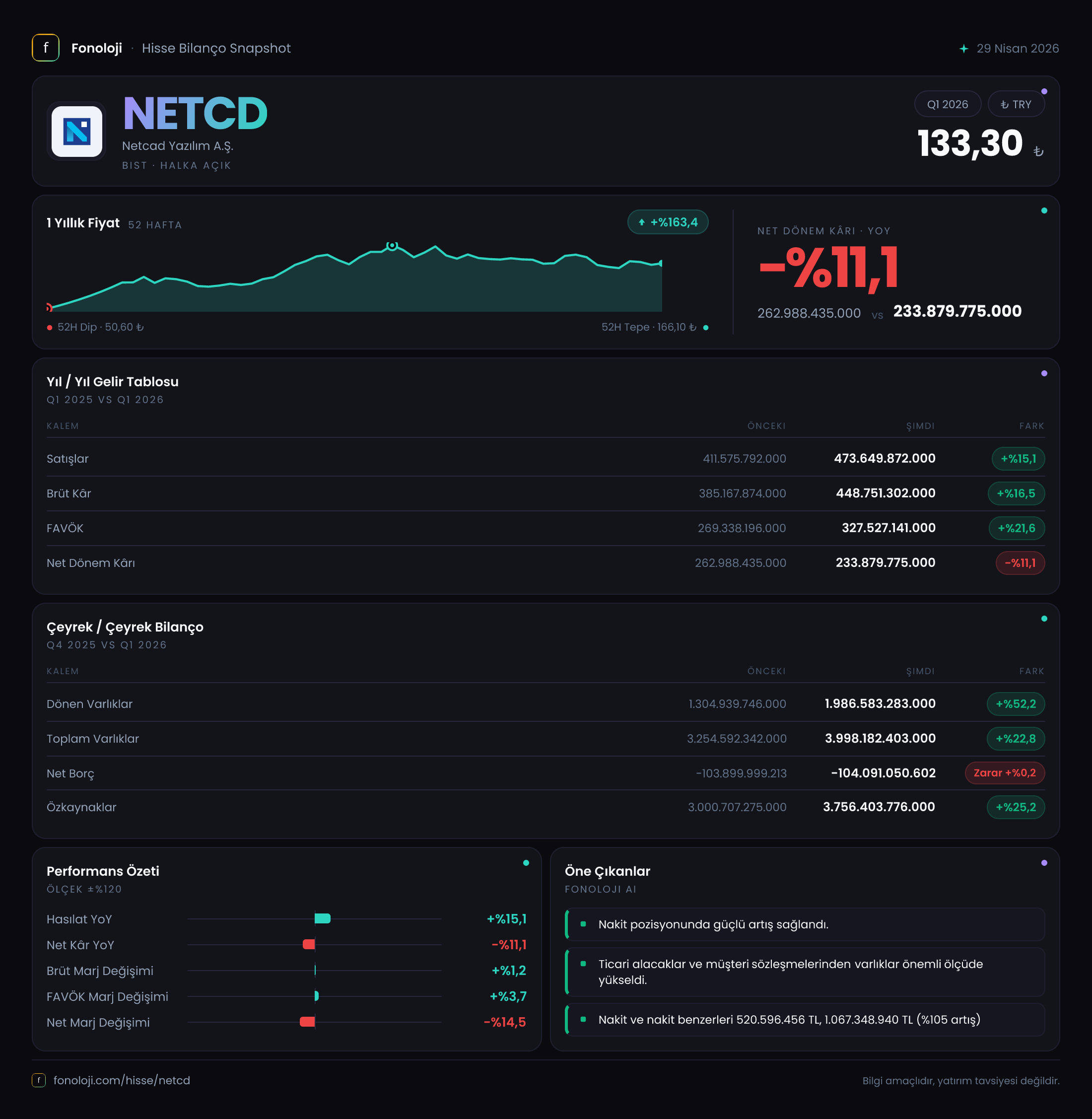The height and width of the screenshot is (1119, 1092).
Task: Click the Net Marj Değişimi performance bar
Action: click(307, 1022)
